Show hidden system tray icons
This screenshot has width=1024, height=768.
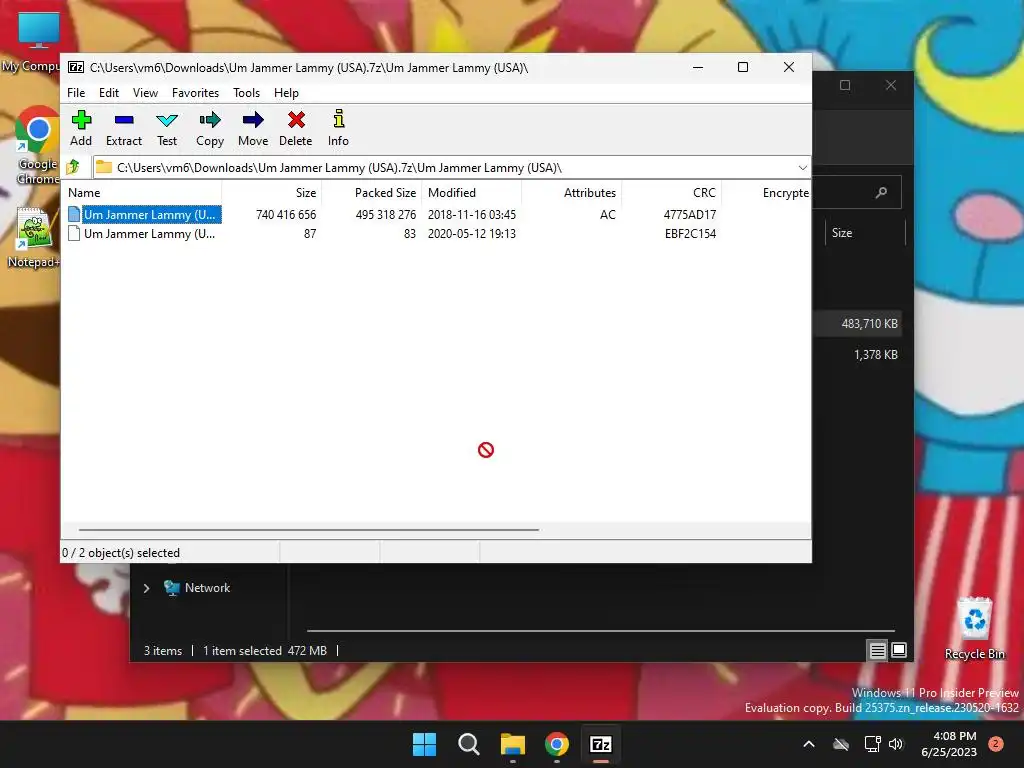[808, 744]
